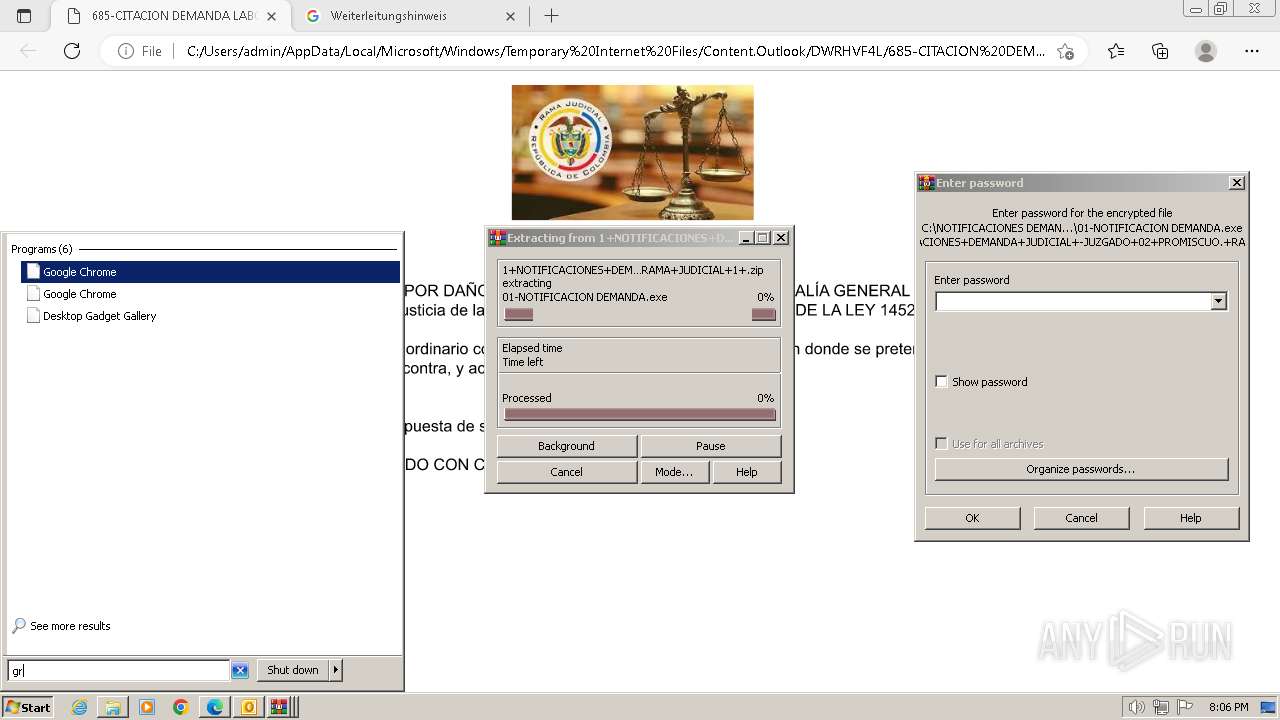Focus the Start menu search field
1280x720 pixels.
[119, 670]
